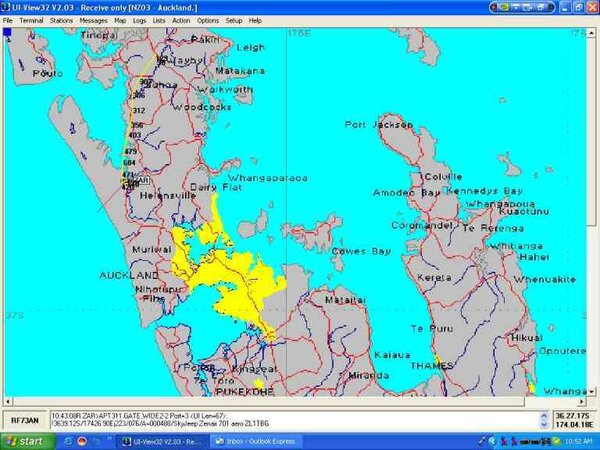Open the Action menu
Screen dimensions: 600x450
pyautogui.click(x=181, y=20)
